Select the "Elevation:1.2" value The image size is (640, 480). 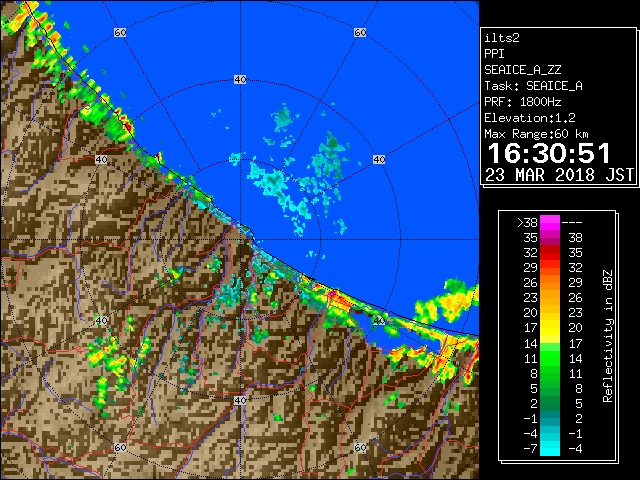(x=530, y=118)
